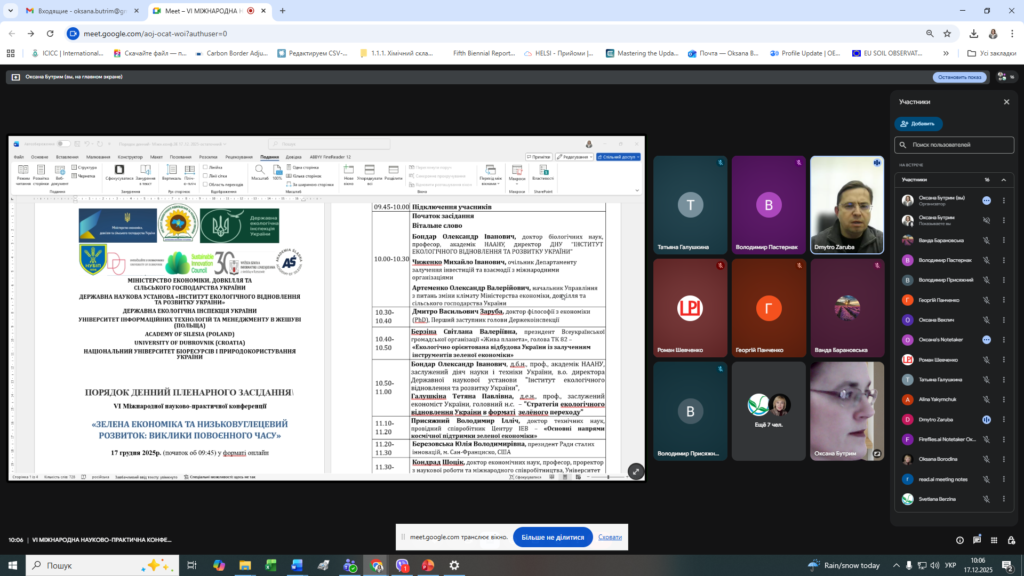Focus the Поиск пользователей search field

tap(955, 145)
